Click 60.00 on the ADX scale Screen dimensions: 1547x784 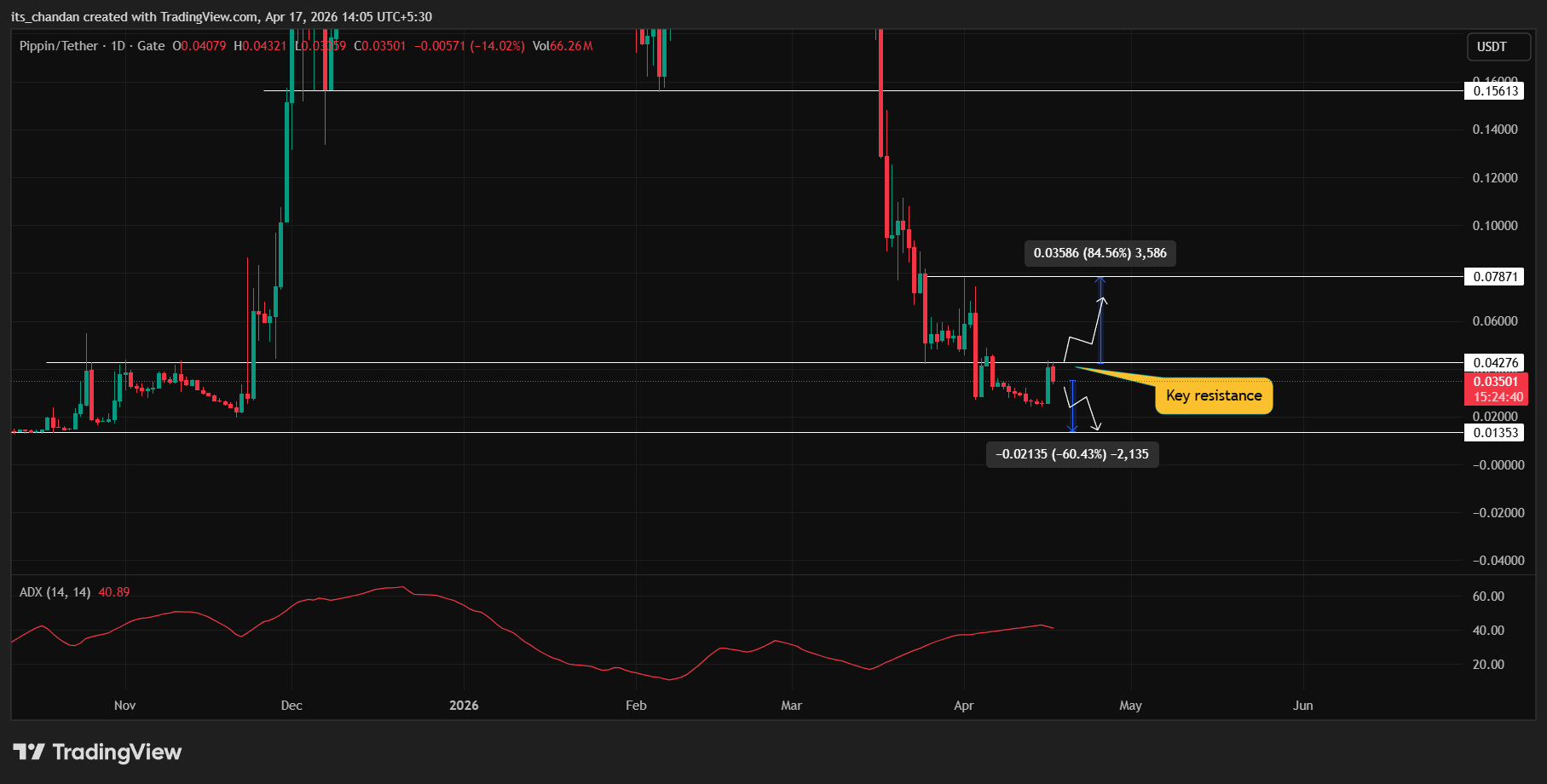pyautogui.click(x=1488, y=597)
